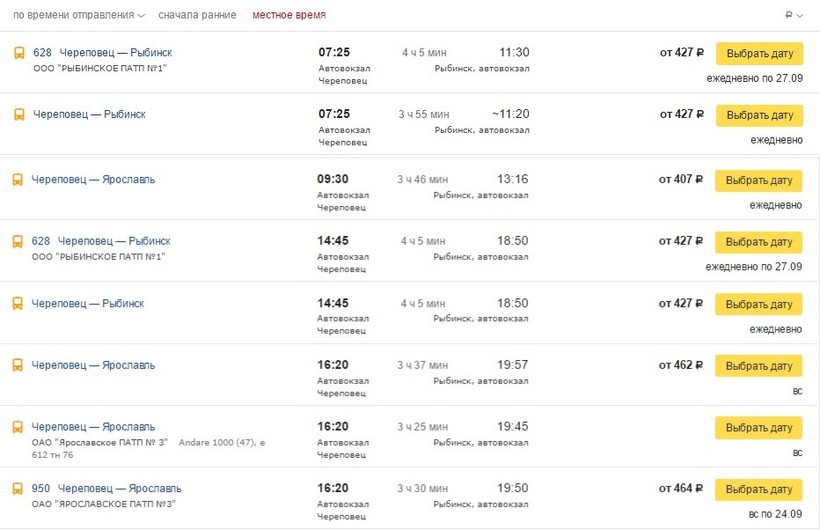This screenshot has width=820, height=530.
Task: Click the bus icon for route 950 Череповец — Ярославль
Action: coord(17,489)
